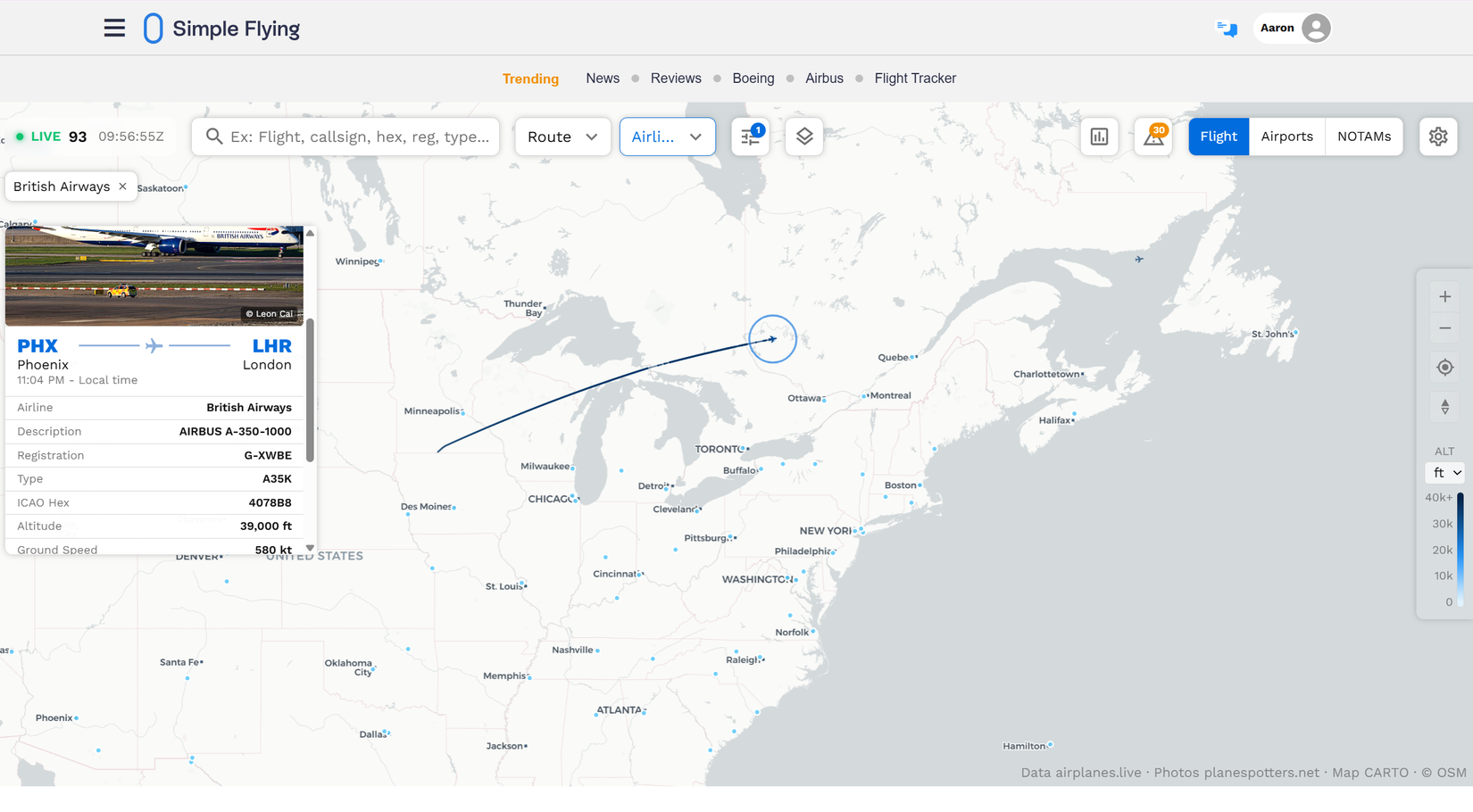This screenshot has width=1473, height=812.
Task: Select the tracked aircraft on the map
Action: tap(772, 339)
